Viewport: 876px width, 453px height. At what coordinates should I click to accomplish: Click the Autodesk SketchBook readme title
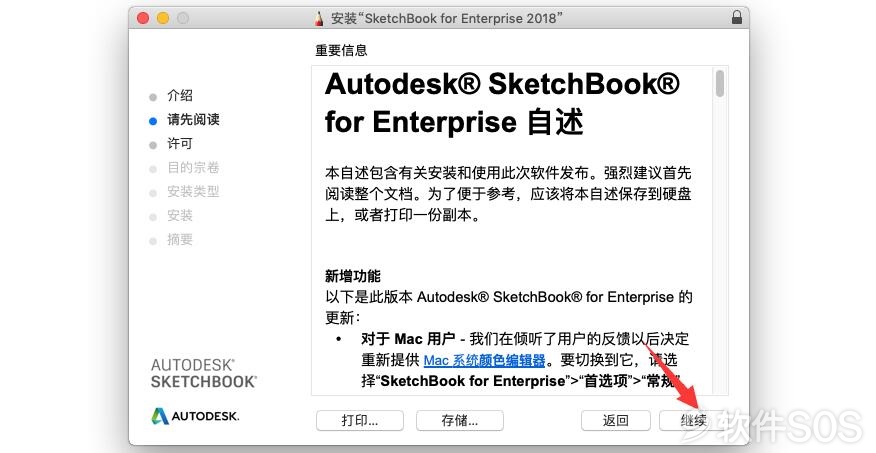pyautogui.click(x=502, y=103)
